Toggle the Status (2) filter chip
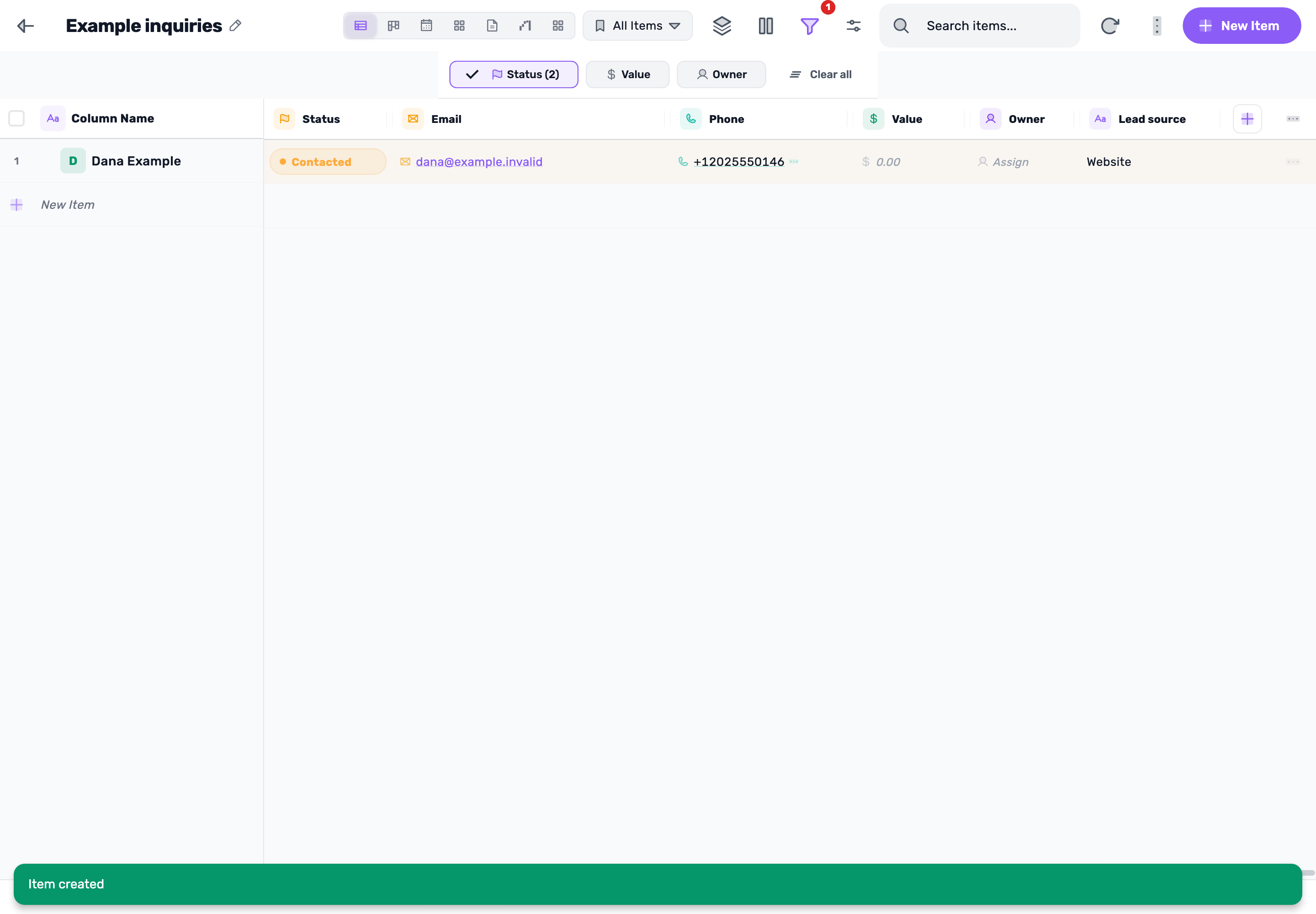This screenshot has height=914, width=1316. [514, 74]
